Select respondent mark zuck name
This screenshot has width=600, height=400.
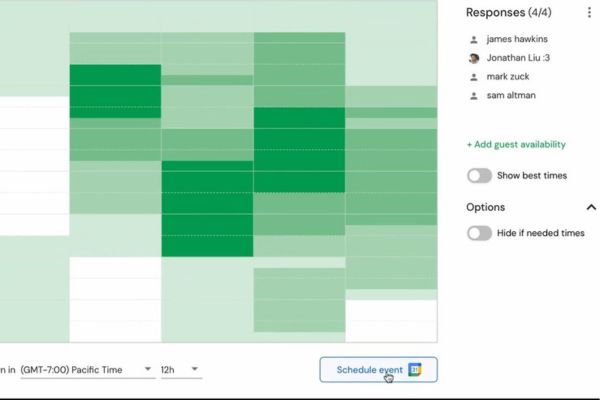click(508, 77)
